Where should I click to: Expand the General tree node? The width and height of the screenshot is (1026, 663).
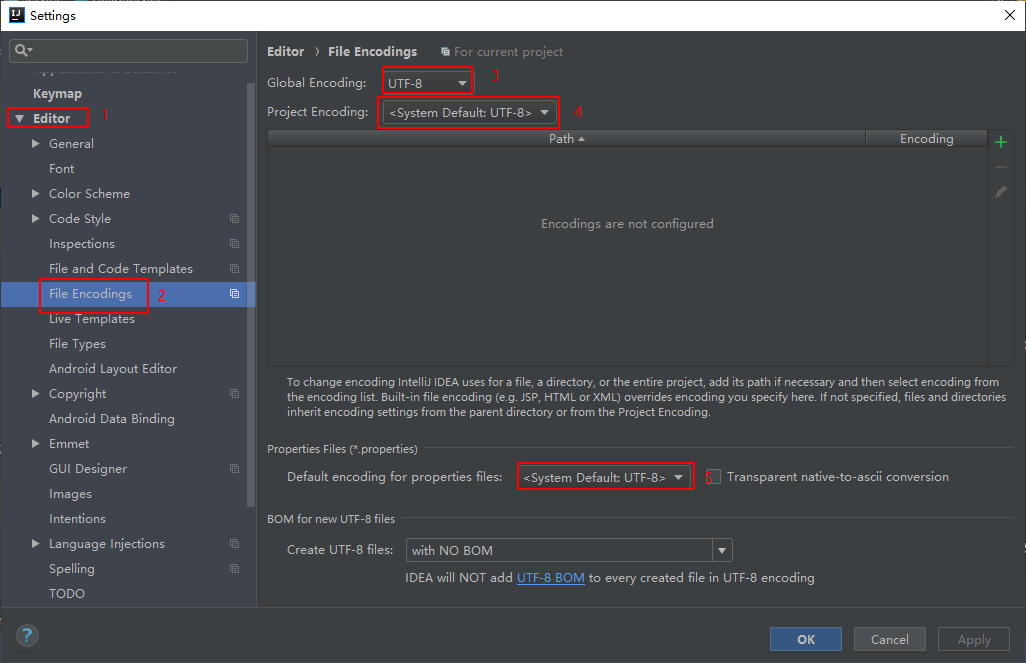[35, 143]
